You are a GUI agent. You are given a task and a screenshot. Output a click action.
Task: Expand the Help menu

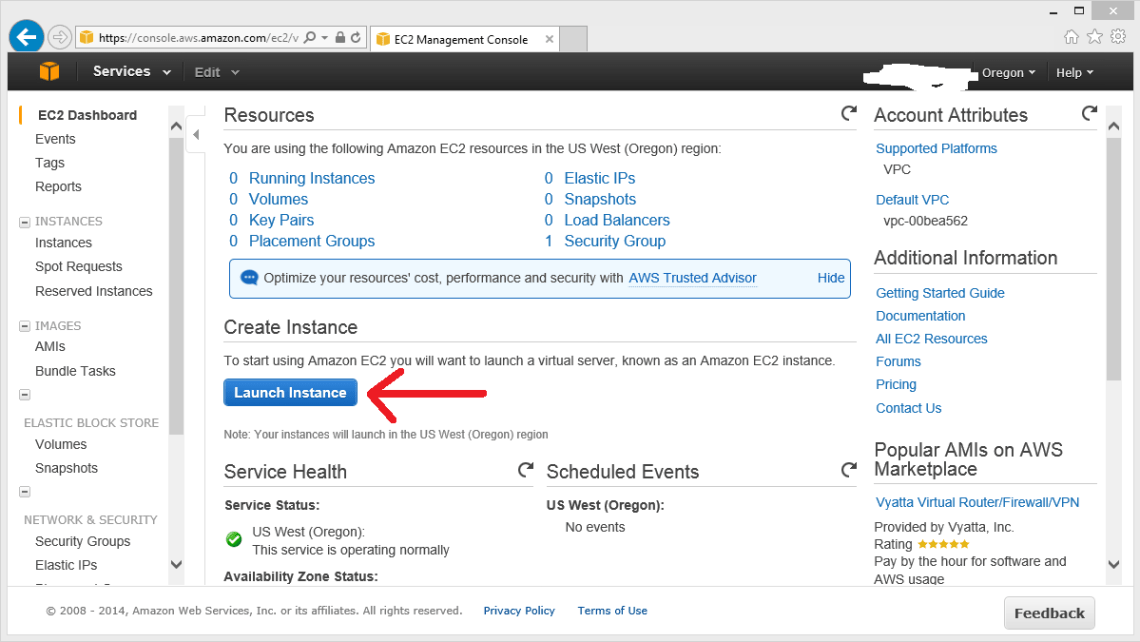pyautogui.click(x=1075, y=73)
